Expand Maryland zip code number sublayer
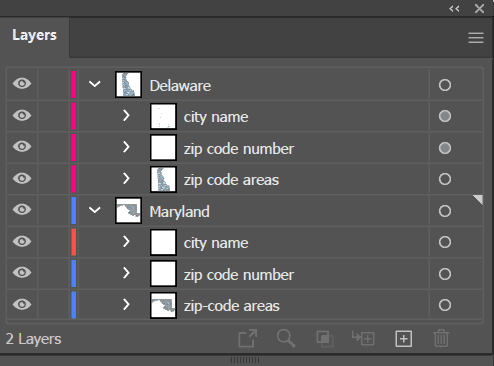Image resolution: width=494 pixels, height=366 pixels. (126, 273)
